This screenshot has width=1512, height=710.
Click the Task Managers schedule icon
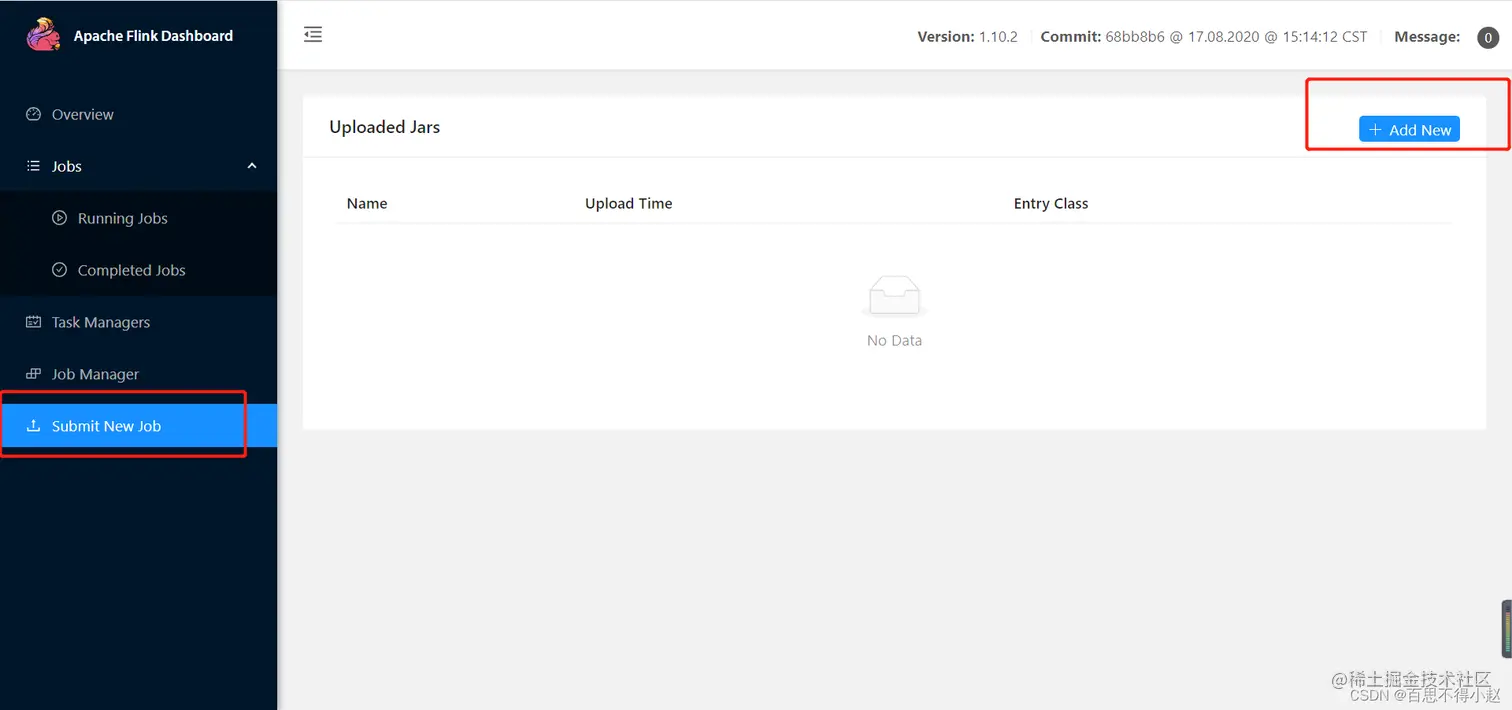(x=33, y=322)
